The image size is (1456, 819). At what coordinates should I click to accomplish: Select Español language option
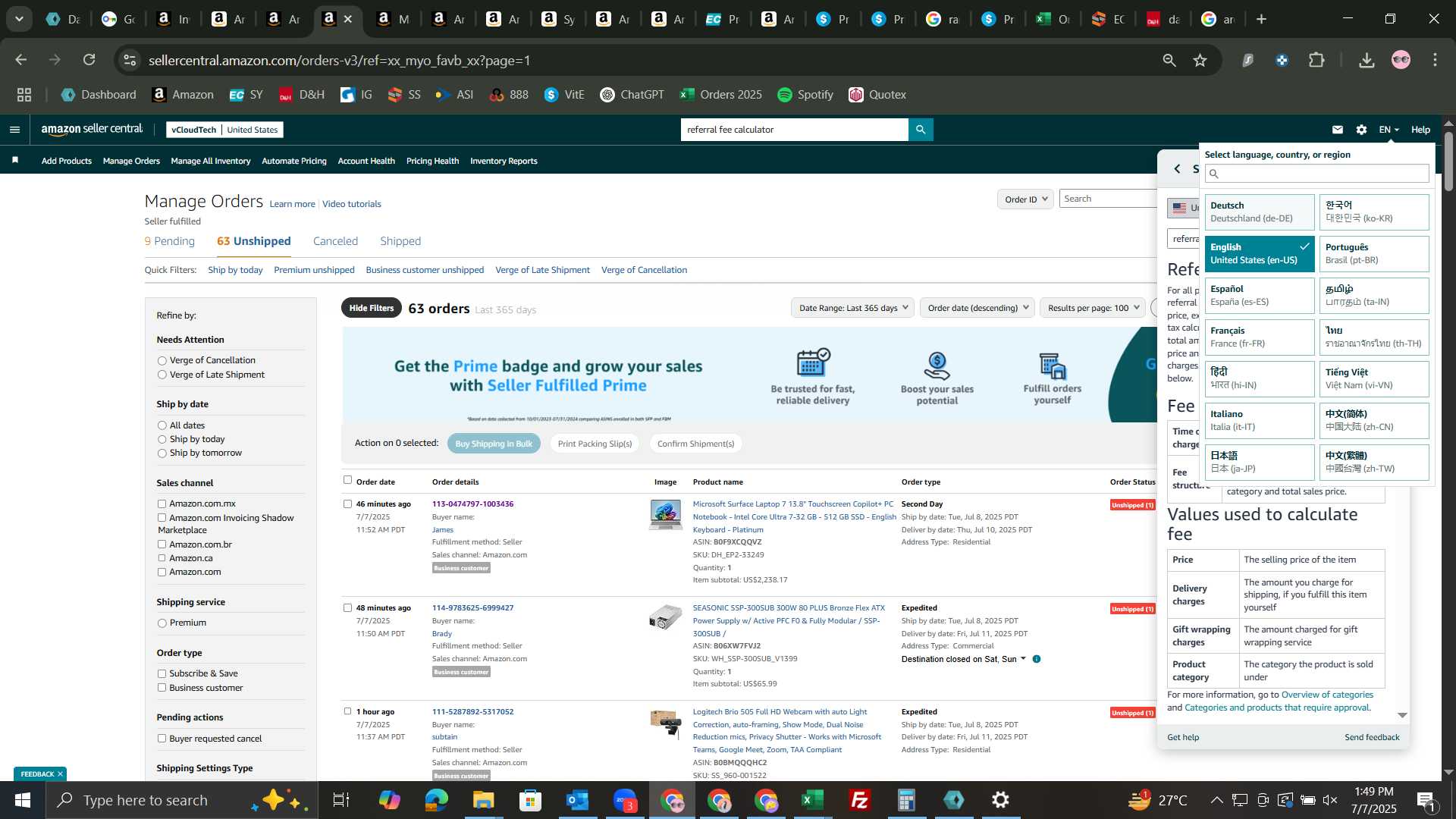1260,295
